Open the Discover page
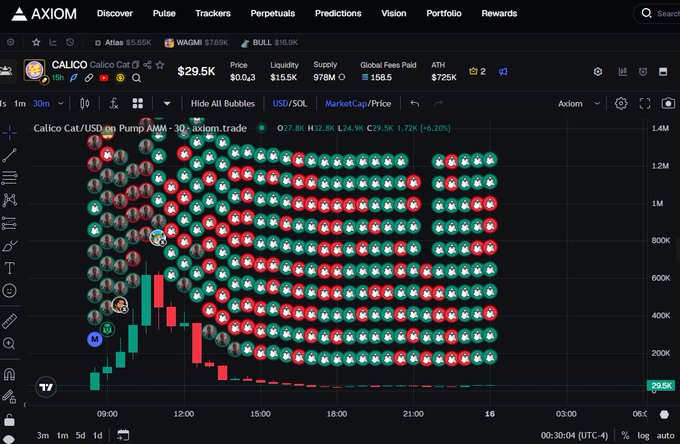The image size is (680, 444). coord(114,13)
